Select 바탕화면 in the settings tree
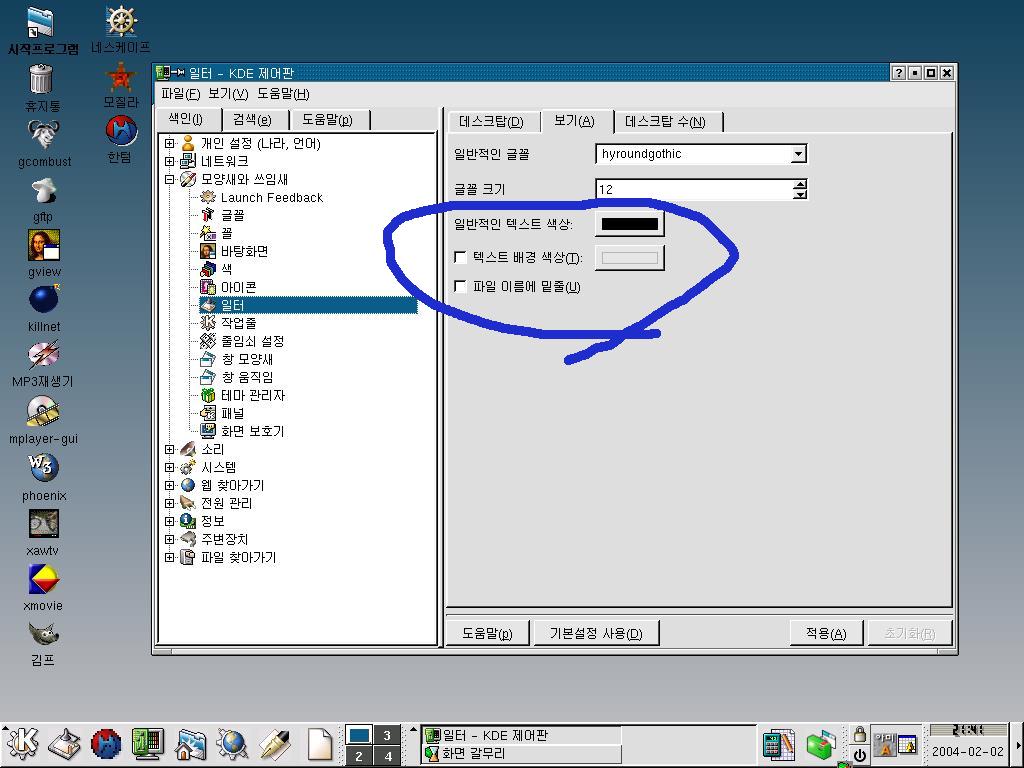 (x=244, y=252)
